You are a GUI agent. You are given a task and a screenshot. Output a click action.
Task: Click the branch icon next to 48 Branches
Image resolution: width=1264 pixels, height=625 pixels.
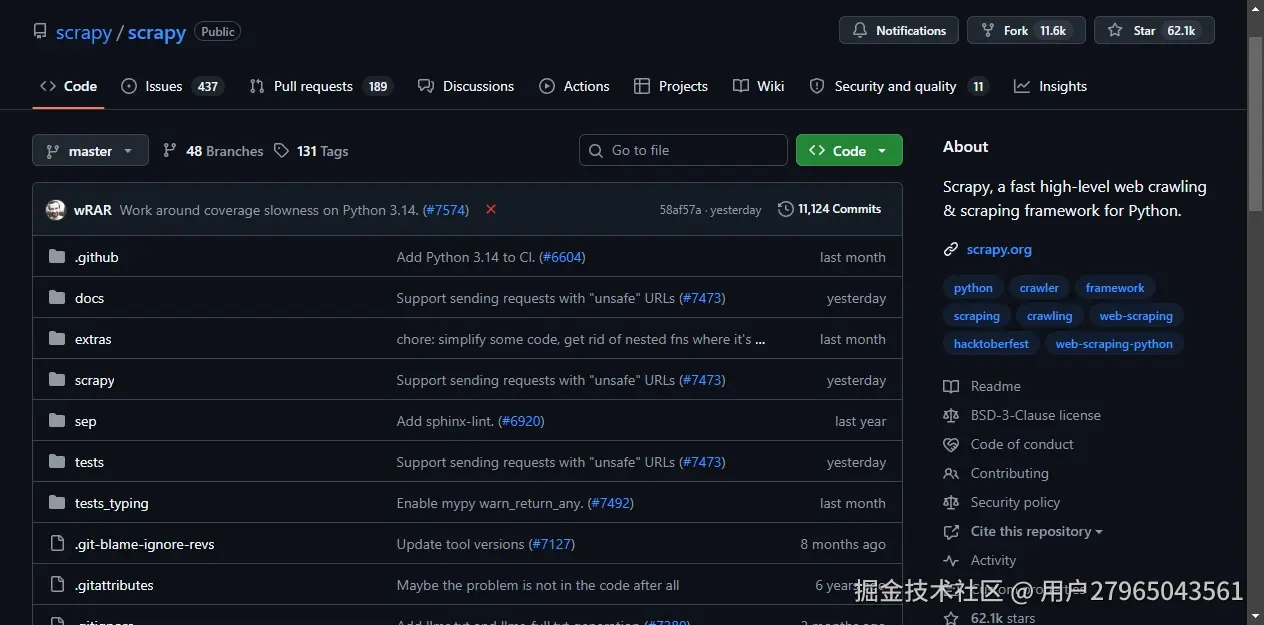click(x=169, y=150)
